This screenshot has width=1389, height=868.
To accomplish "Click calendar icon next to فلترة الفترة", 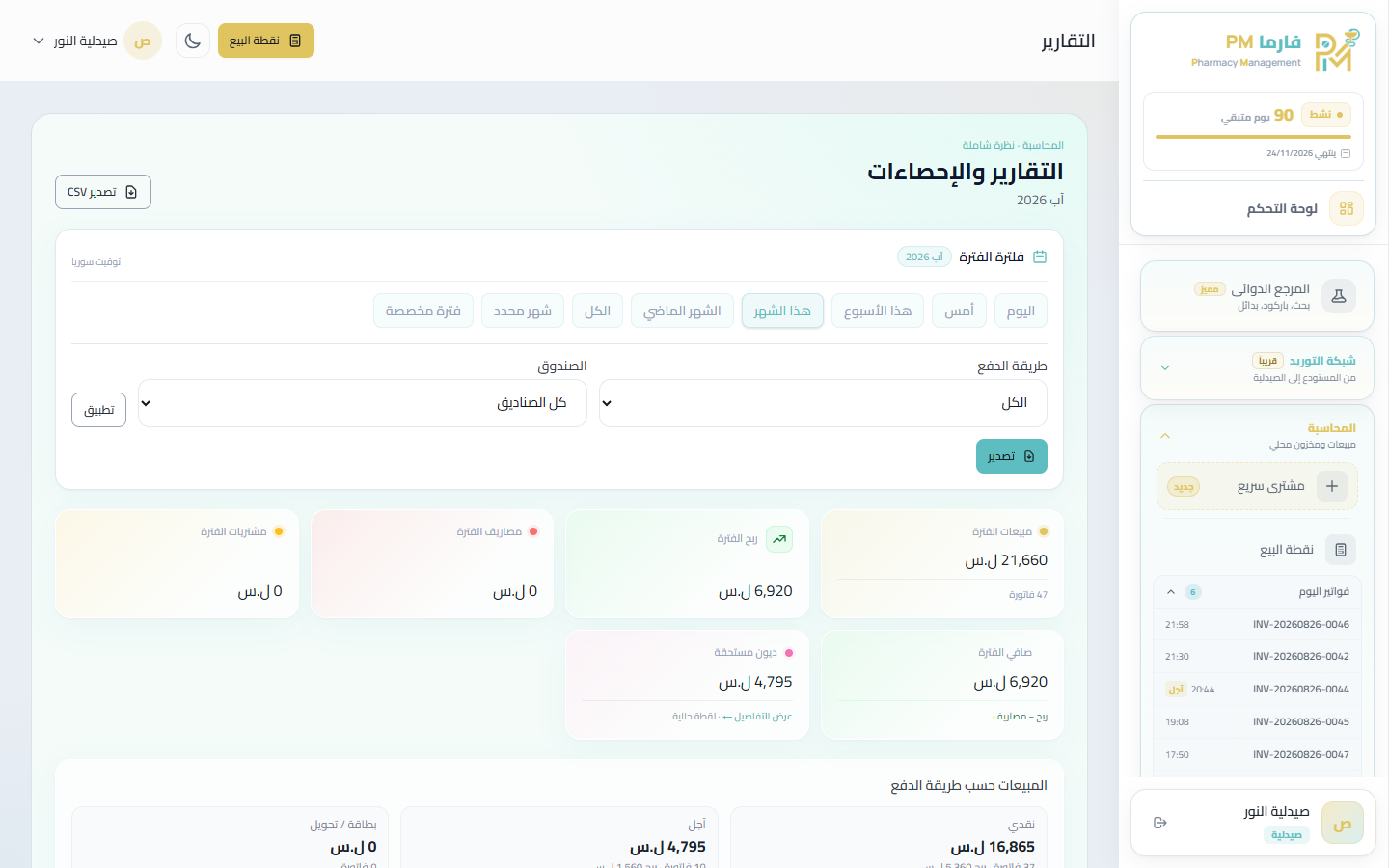I will point(1040,257).
